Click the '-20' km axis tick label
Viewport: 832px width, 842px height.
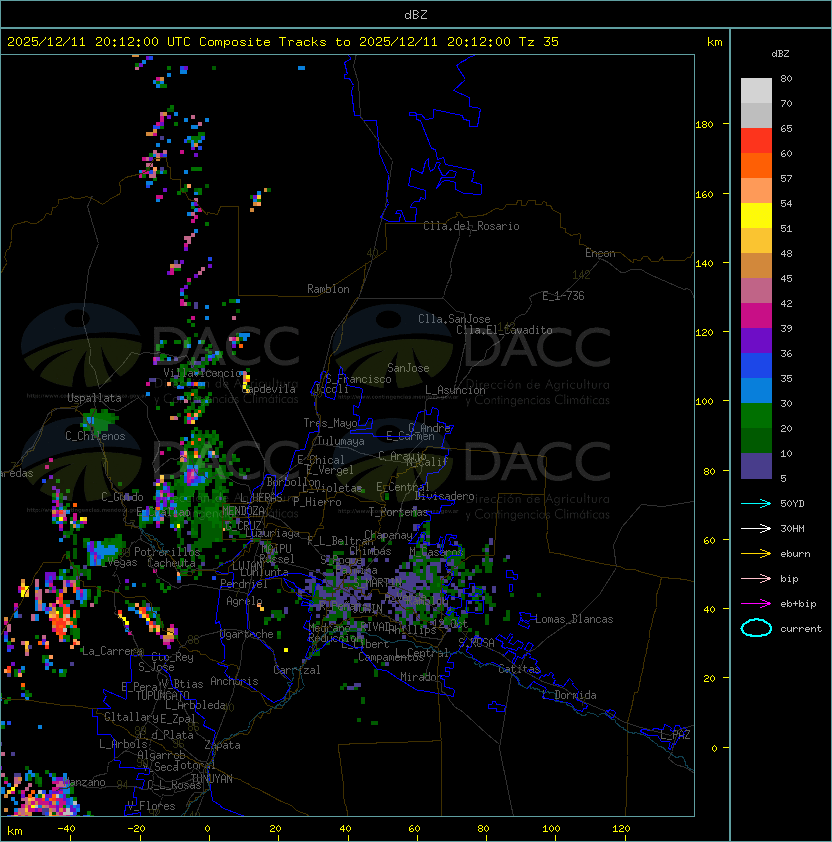136,828
